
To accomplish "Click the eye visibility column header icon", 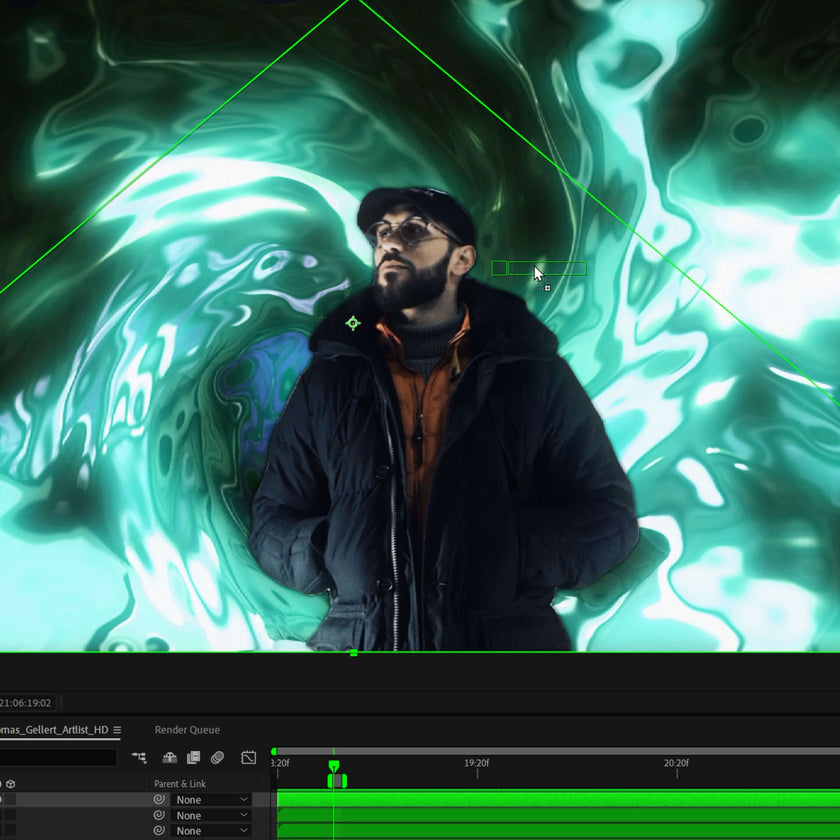I will [3, 783].
